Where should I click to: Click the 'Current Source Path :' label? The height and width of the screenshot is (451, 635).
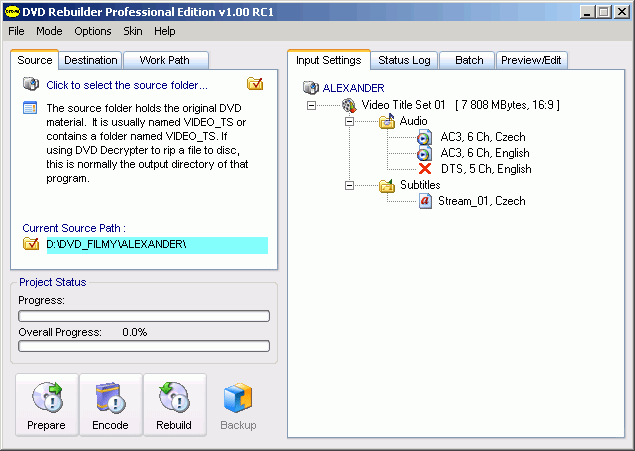[x=74, y=228]
